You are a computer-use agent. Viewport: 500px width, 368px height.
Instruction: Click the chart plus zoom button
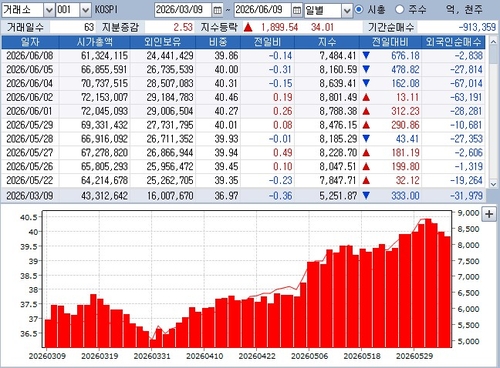(x=489, y=214)
